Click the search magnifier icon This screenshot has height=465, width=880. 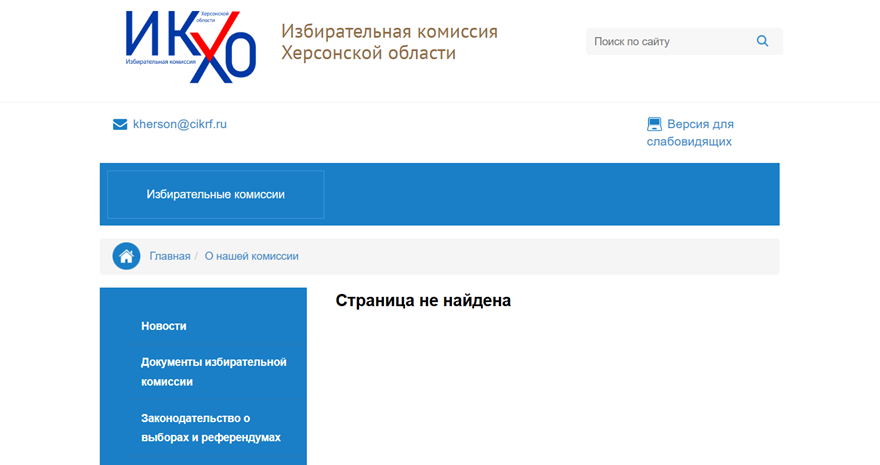[x=762, y=41]
